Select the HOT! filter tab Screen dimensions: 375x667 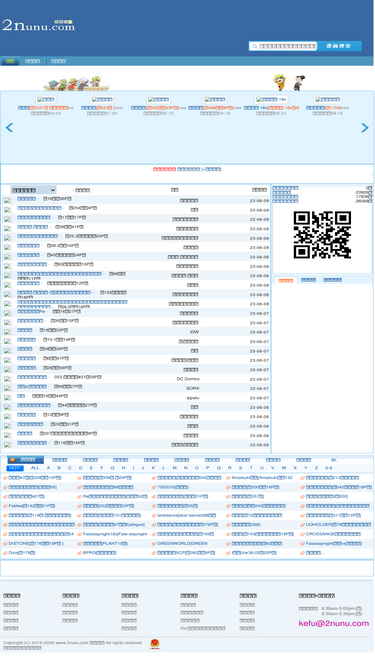coord(15,468)
